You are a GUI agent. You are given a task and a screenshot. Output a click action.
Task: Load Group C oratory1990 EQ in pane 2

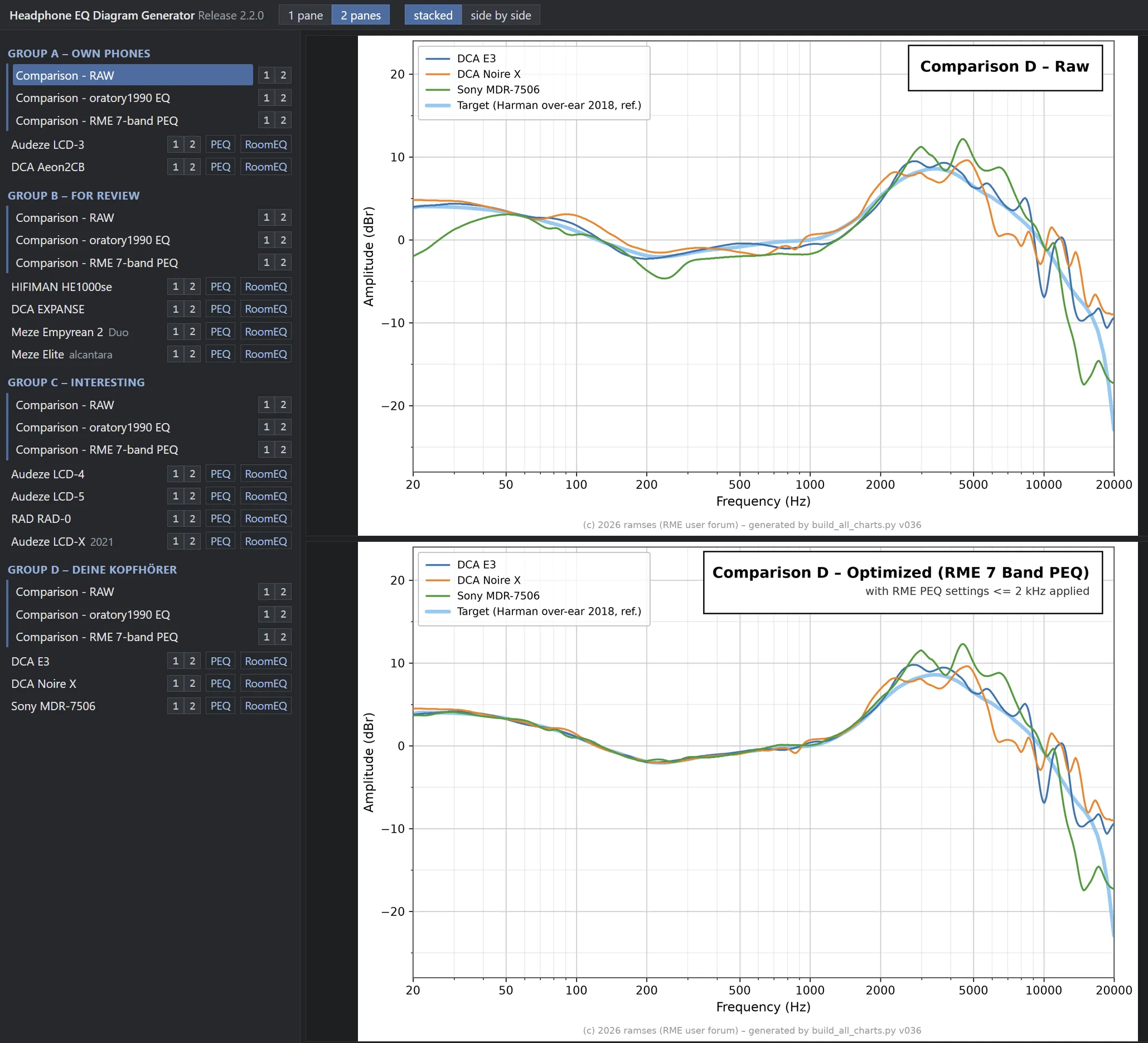coord(283,427)
